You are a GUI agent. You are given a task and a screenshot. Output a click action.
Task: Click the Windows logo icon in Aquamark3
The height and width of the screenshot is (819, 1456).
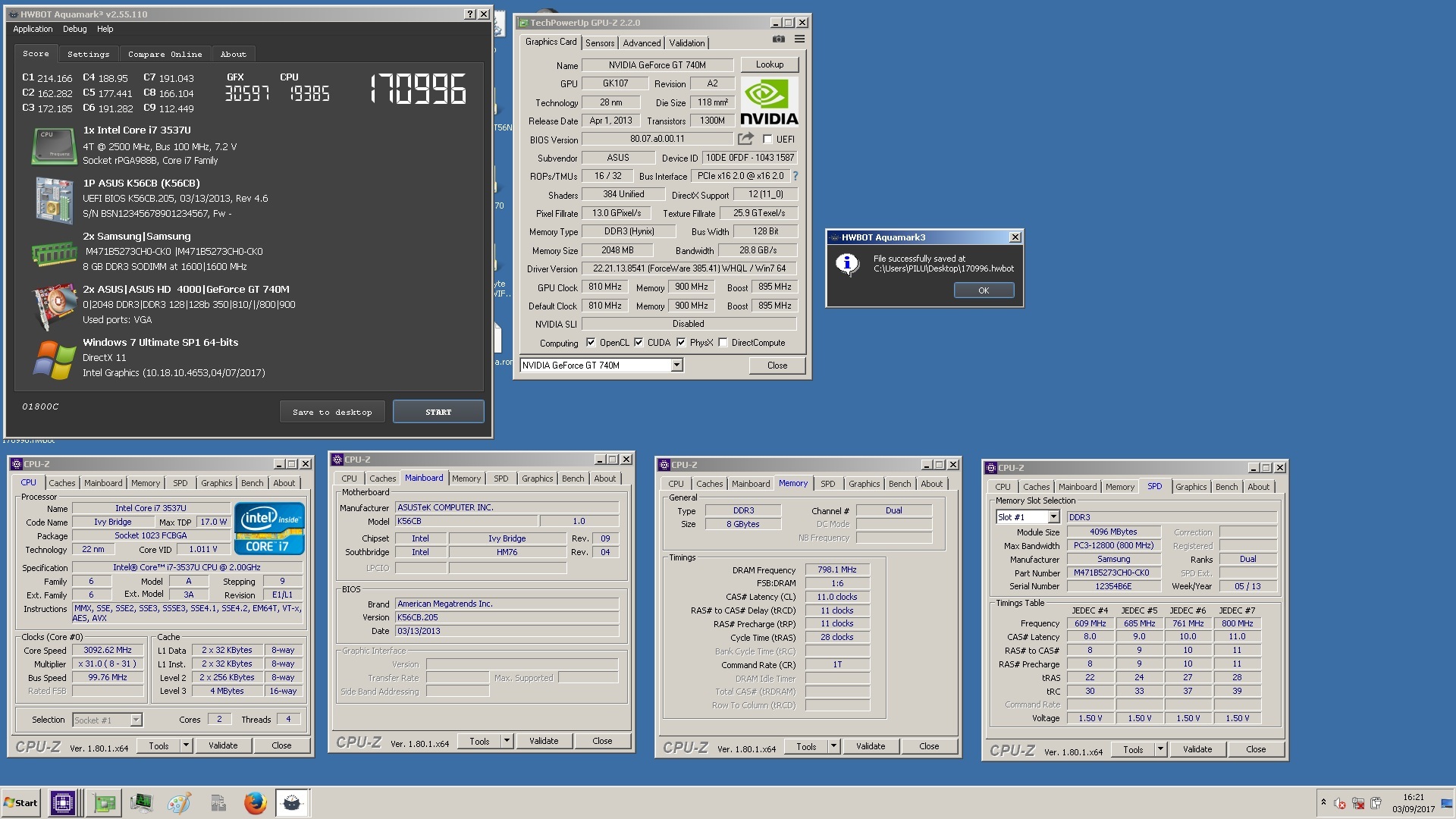tap(54, 359)
